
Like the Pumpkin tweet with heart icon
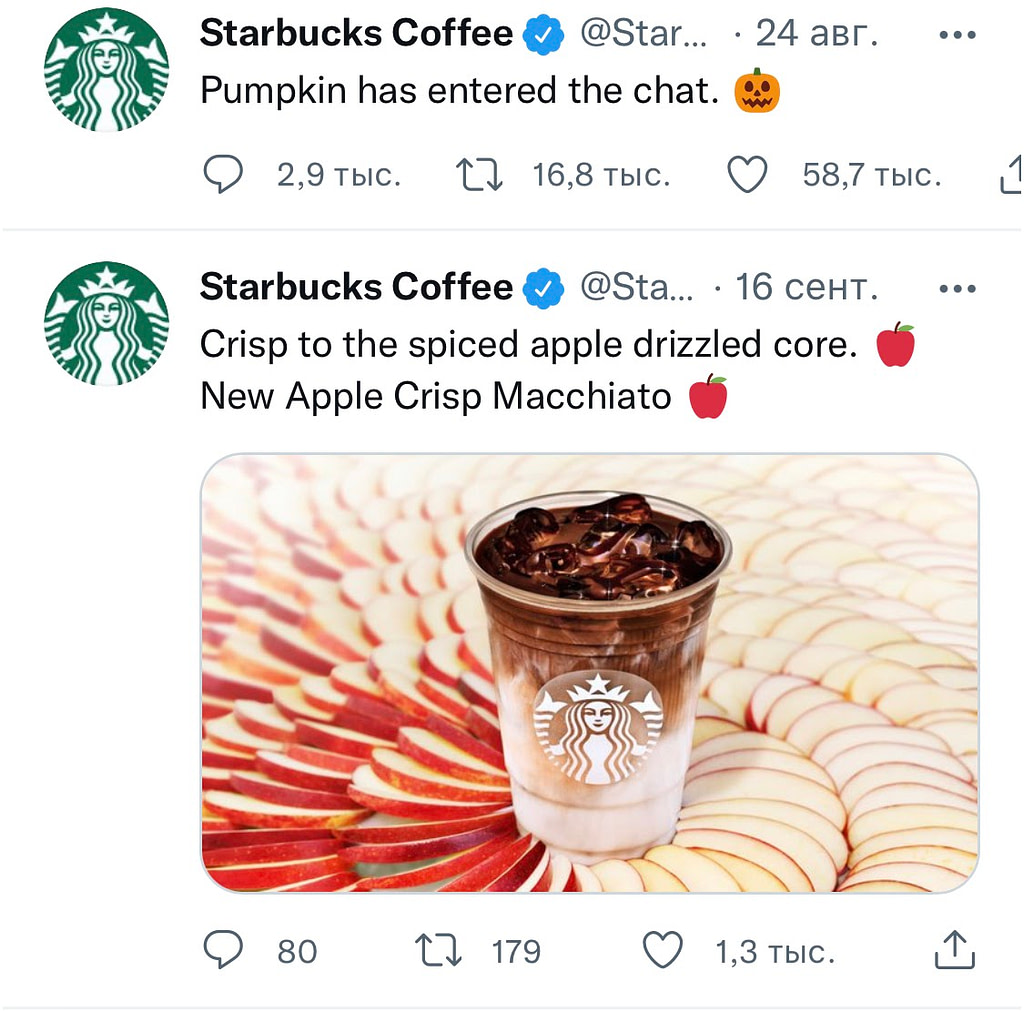click(x=747, y=174)
